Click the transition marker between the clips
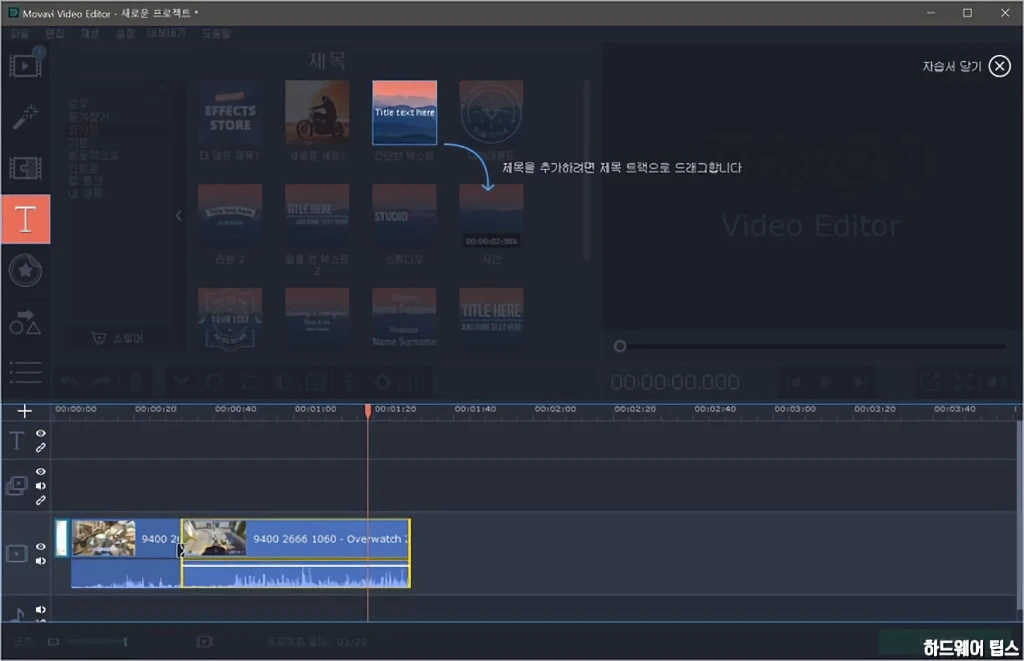The width and height of the screenshot is (1024, 661). [181, 551]
